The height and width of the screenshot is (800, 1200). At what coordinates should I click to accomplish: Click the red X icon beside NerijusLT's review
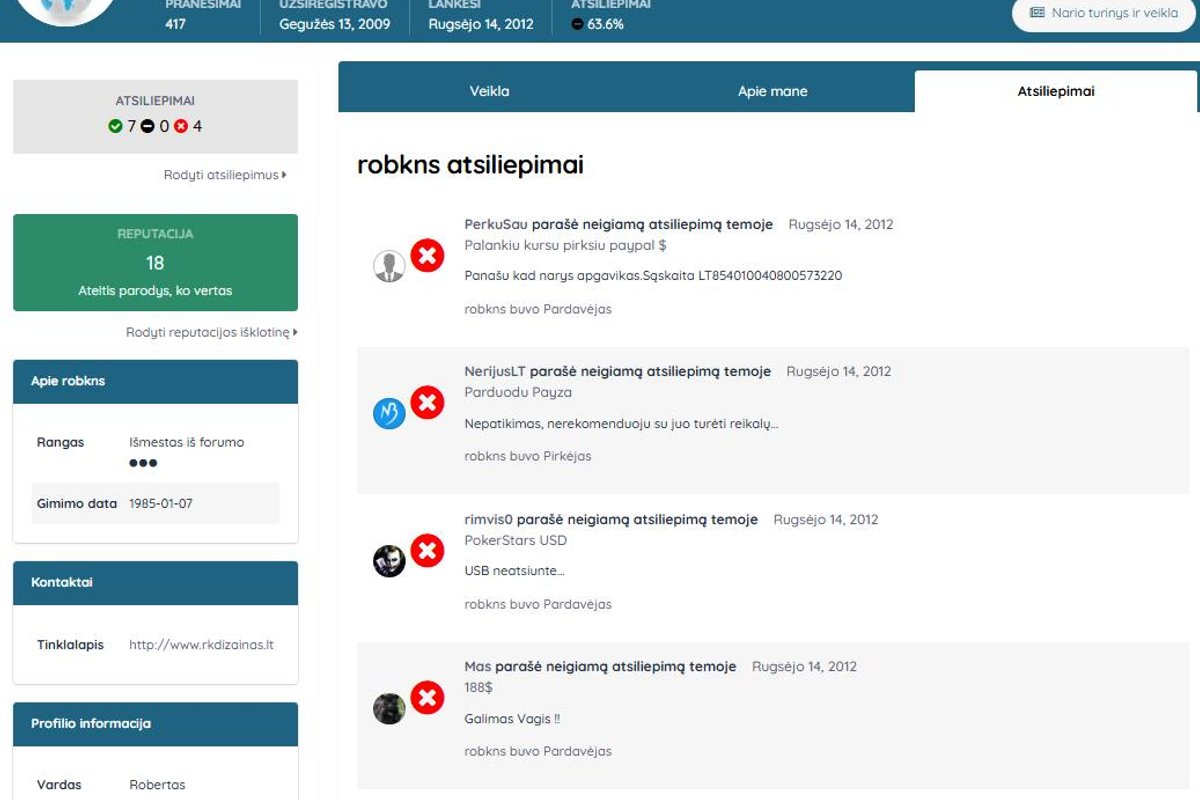[x=427, y=402]
